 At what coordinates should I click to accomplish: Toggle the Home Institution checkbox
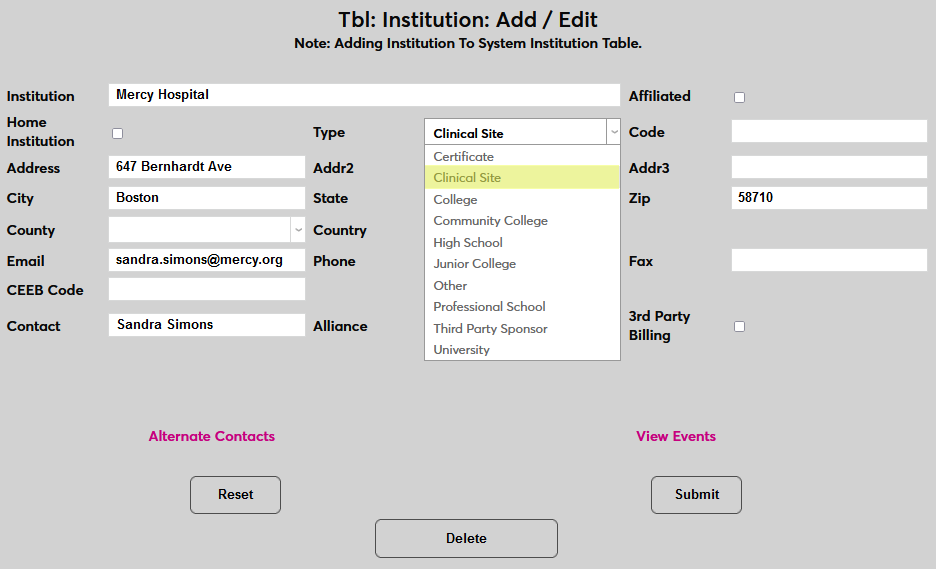118,133
